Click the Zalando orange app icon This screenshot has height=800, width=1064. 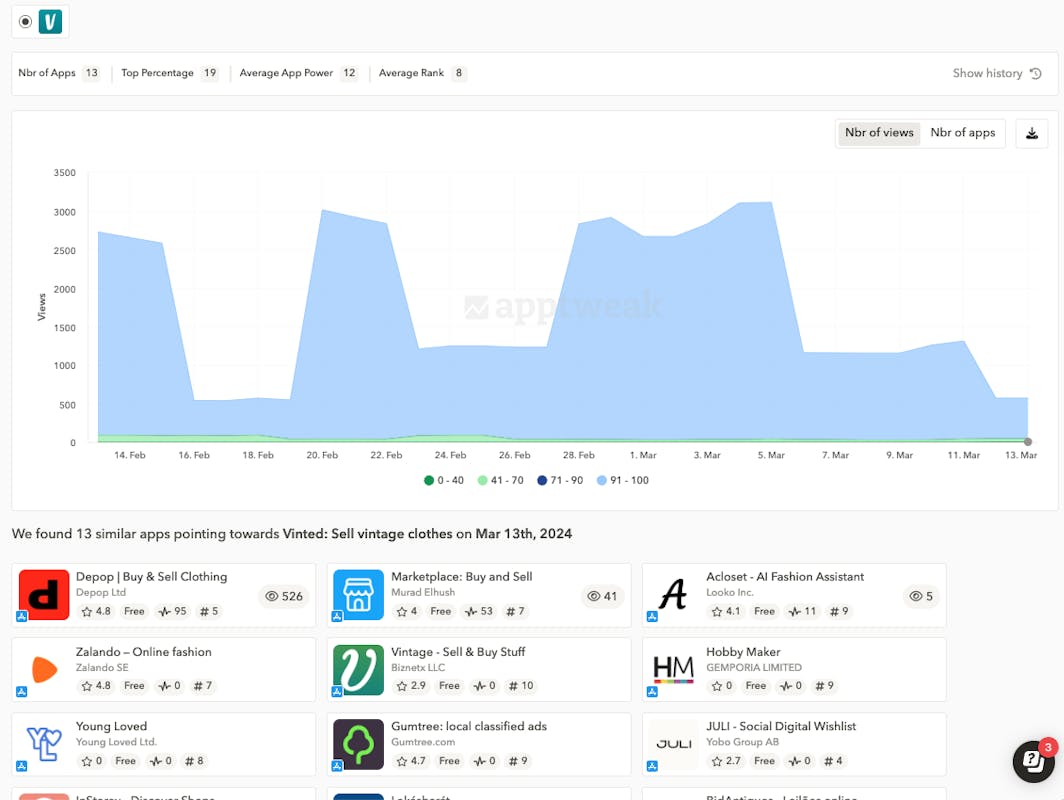point(44,670)
